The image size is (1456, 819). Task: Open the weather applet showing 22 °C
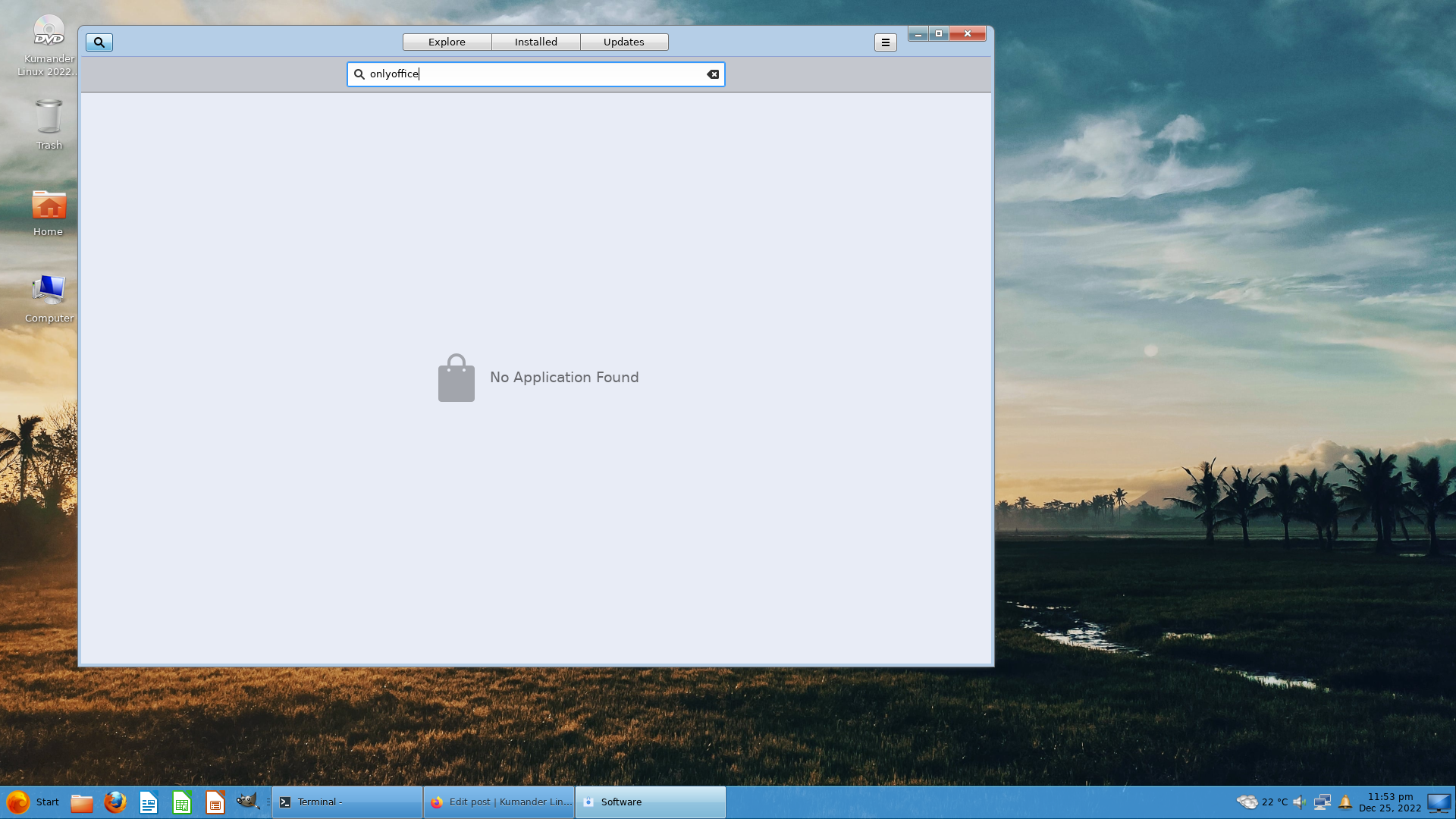[x=1262, y=802]
